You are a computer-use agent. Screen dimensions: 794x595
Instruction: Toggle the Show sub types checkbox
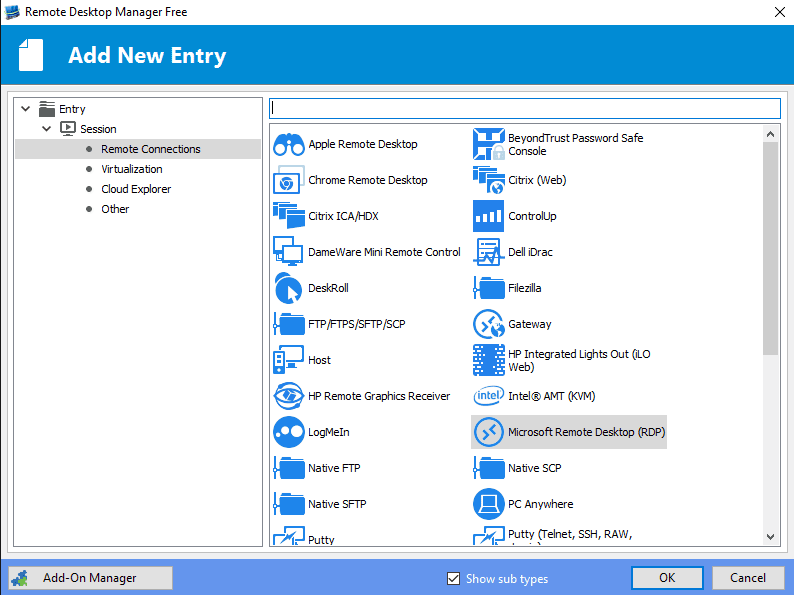coord(453,578)
